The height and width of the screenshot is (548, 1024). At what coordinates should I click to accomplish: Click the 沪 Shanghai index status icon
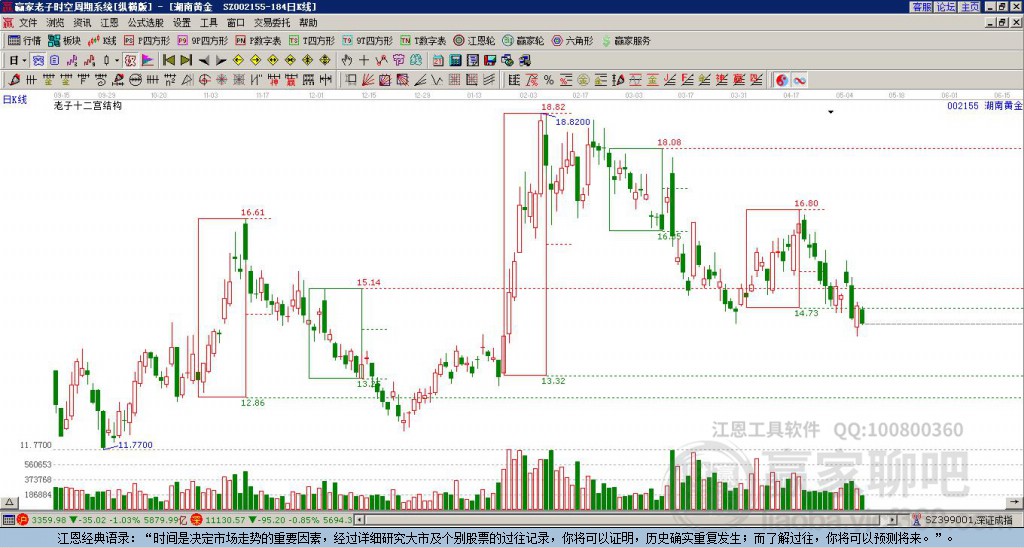tap(22, 520)
